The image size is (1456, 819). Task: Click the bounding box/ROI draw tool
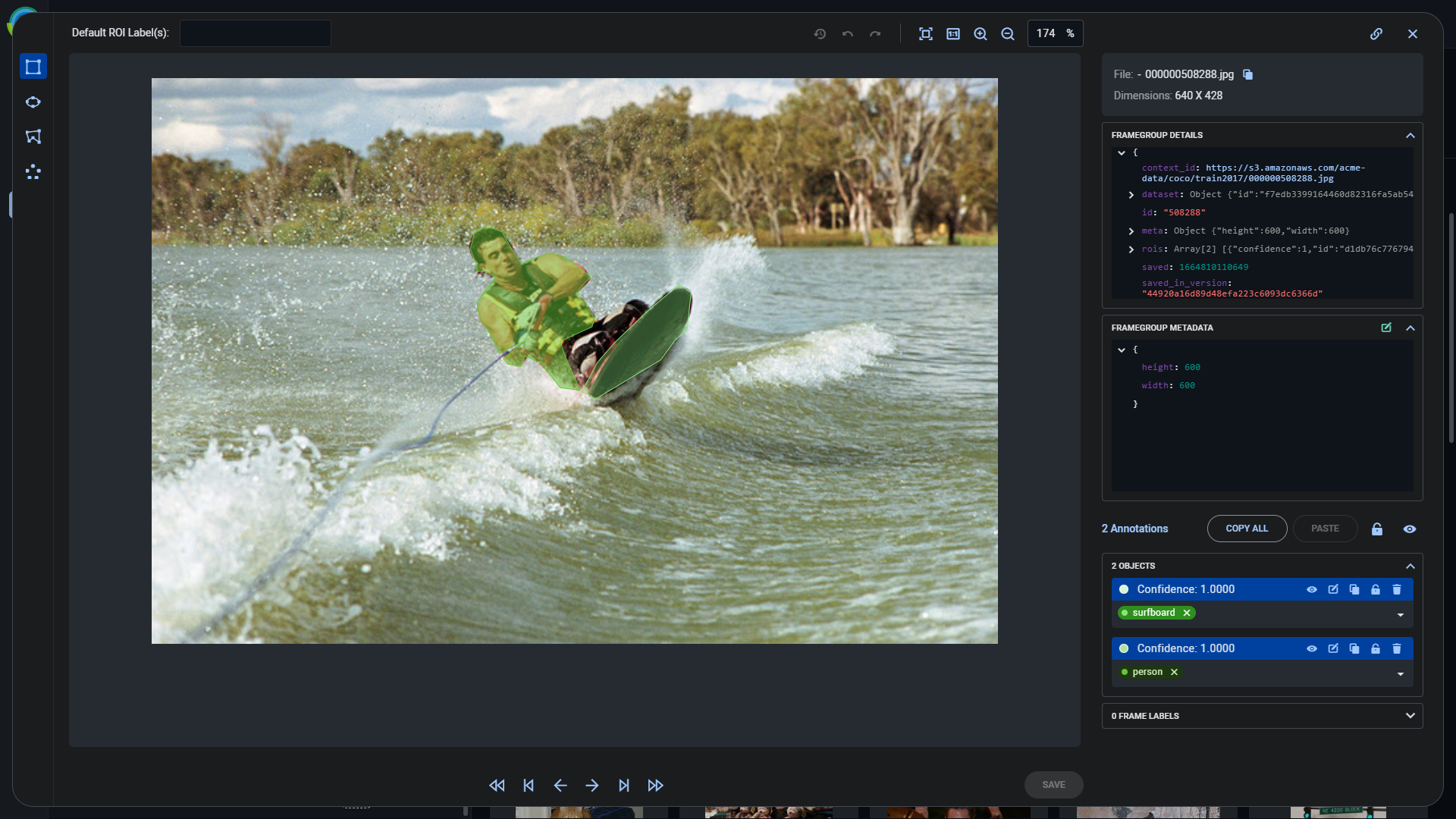(33, 67)
